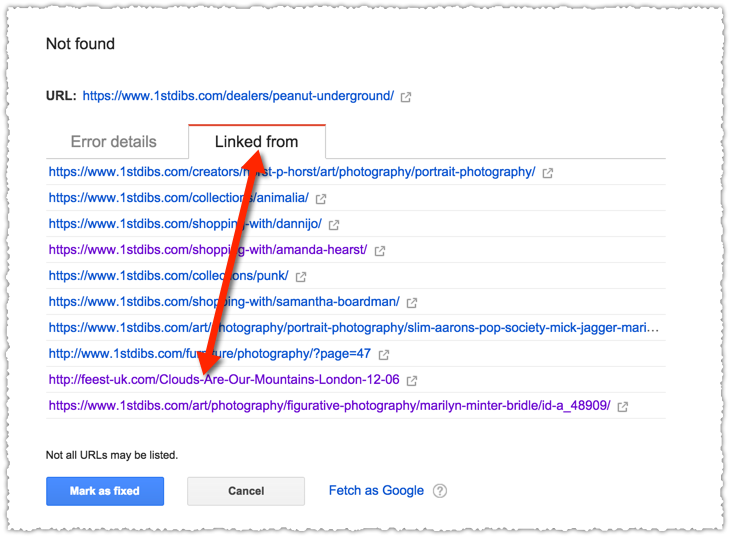The width and height of the screenshot is (730, 537).
Task: Open the shopping-with/amanda-hearst link
Action: [208, 250]
